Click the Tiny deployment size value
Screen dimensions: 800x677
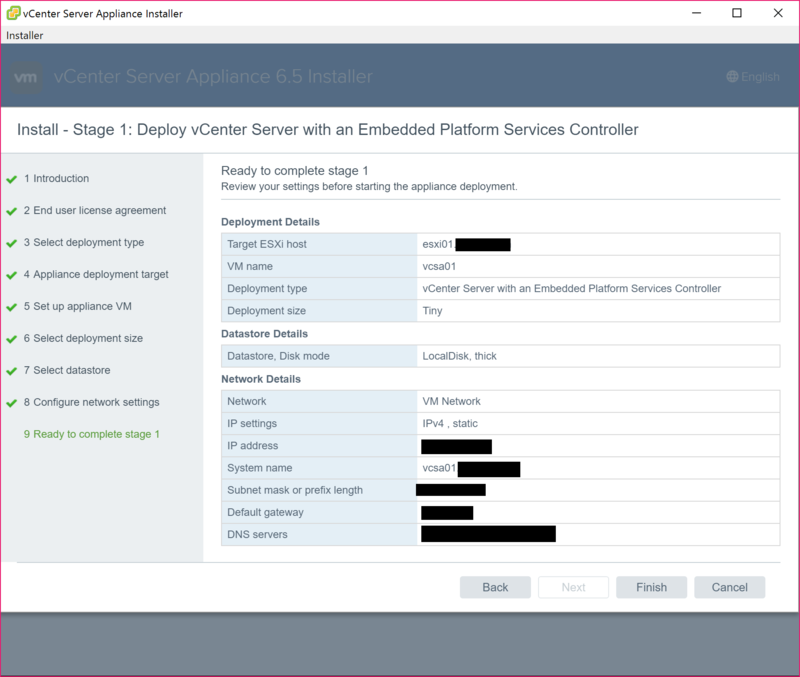[432, 311]
